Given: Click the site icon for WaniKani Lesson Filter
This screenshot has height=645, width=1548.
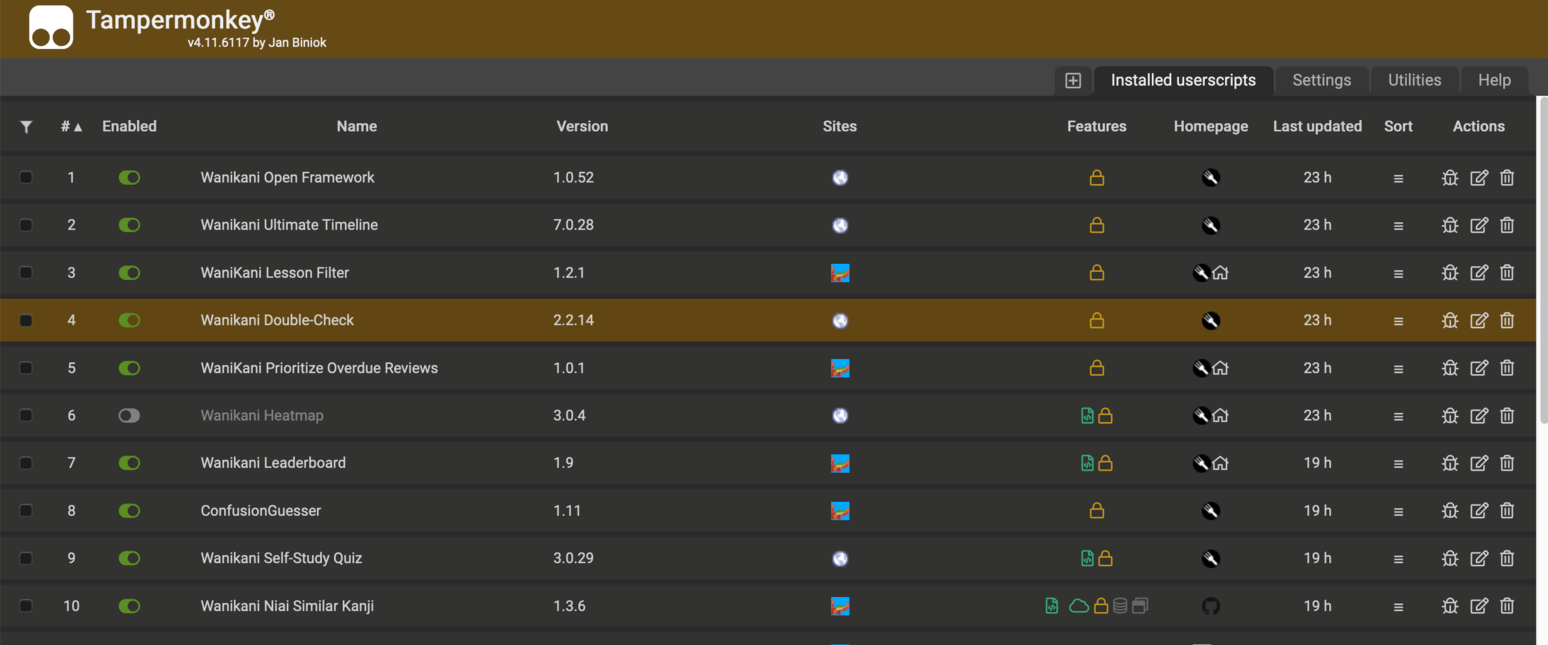Looking at the screenshot, I should coord(840,273).
